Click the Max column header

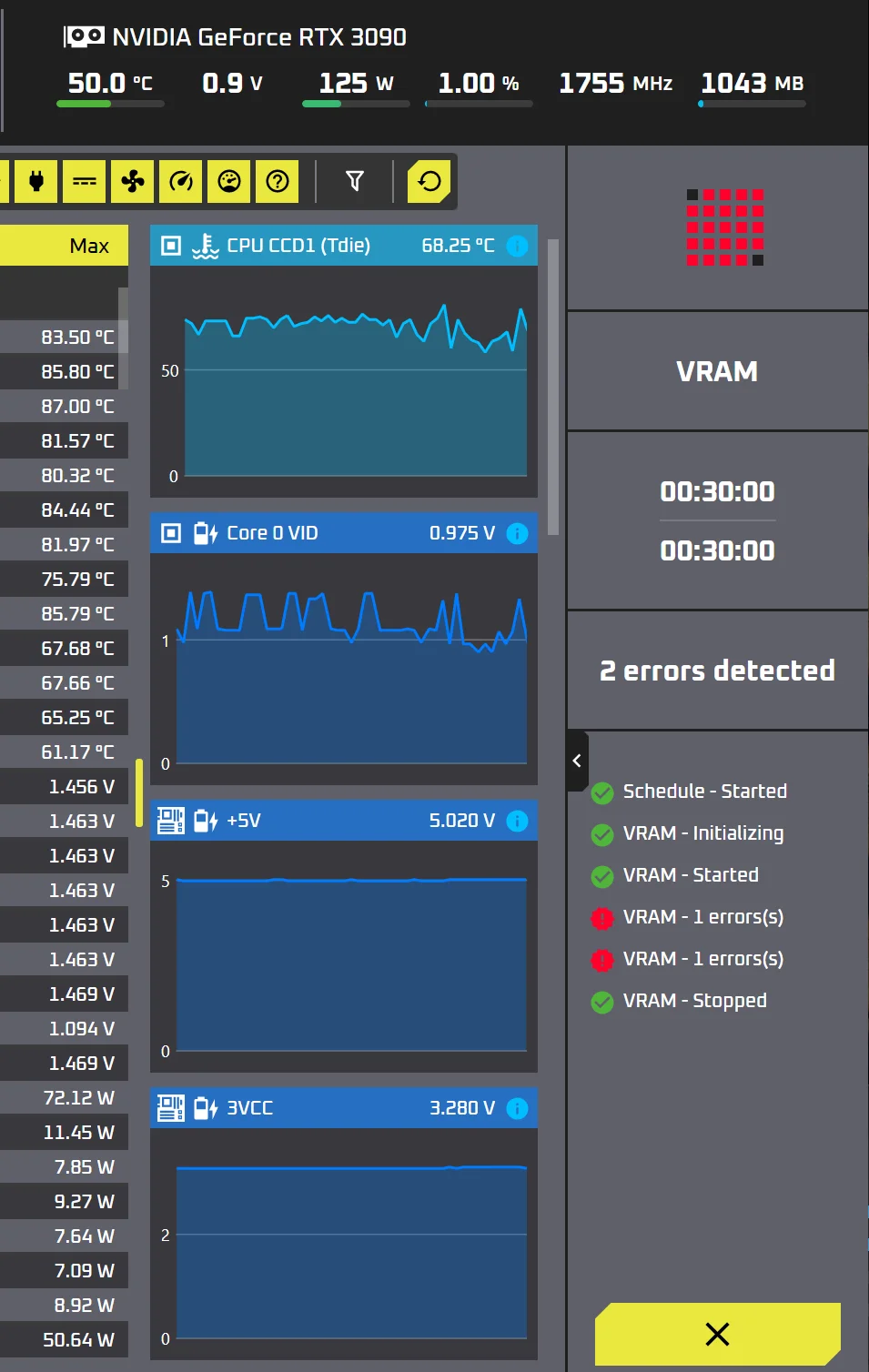click(x=64, y=246)
